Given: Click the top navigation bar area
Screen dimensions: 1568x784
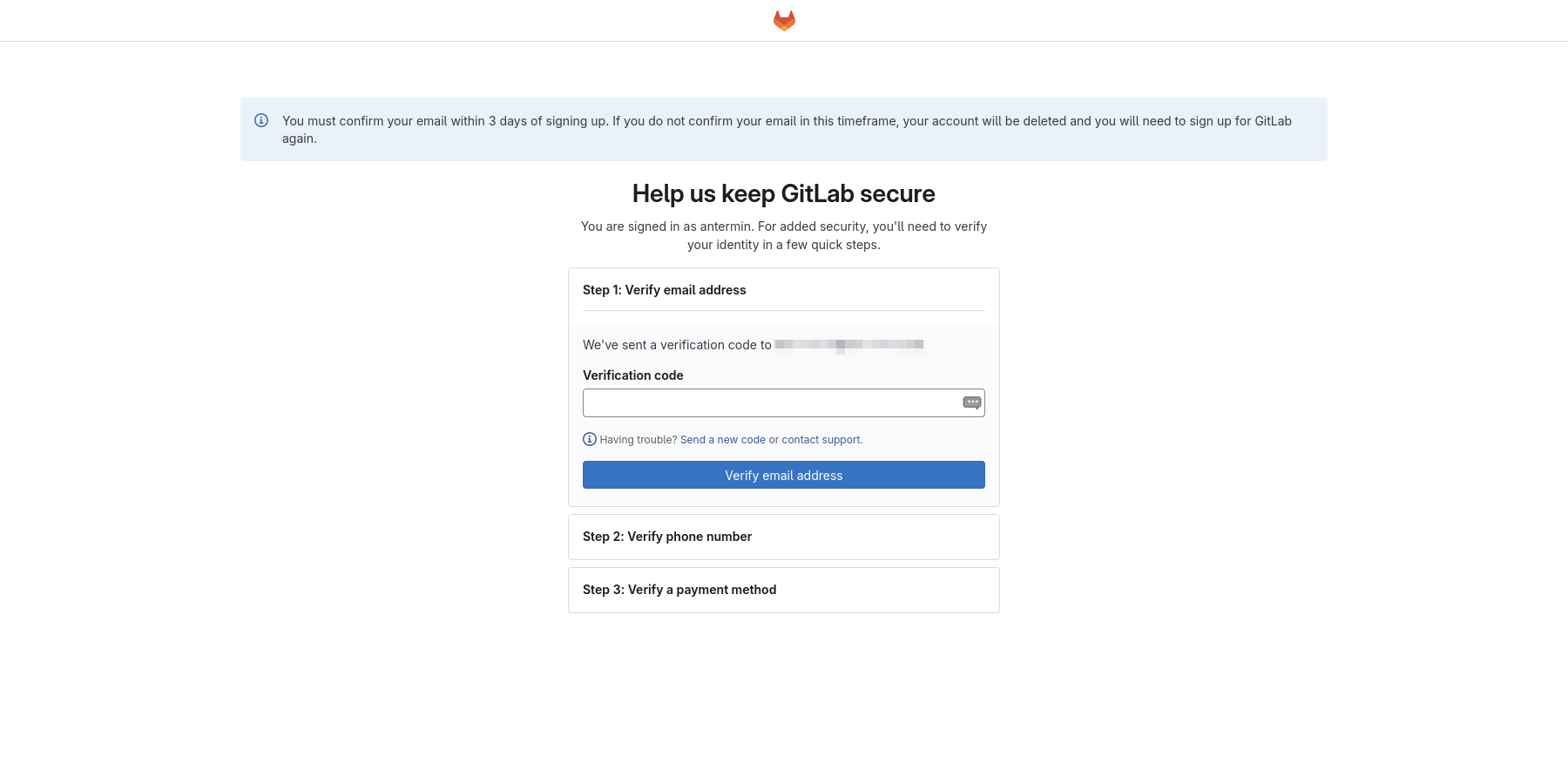Looking at the screenshot, I should coord(784,20).
